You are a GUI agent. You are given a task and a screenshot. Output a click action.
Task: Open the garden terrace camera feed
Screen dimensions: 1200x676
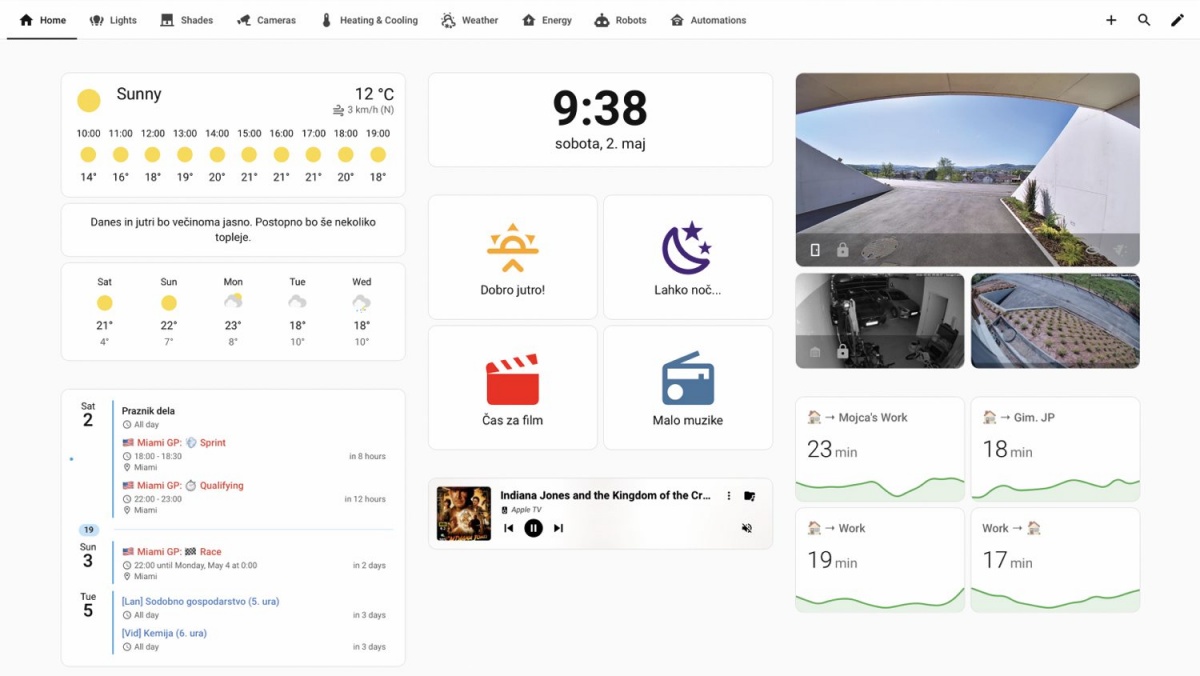(1055, 321)
